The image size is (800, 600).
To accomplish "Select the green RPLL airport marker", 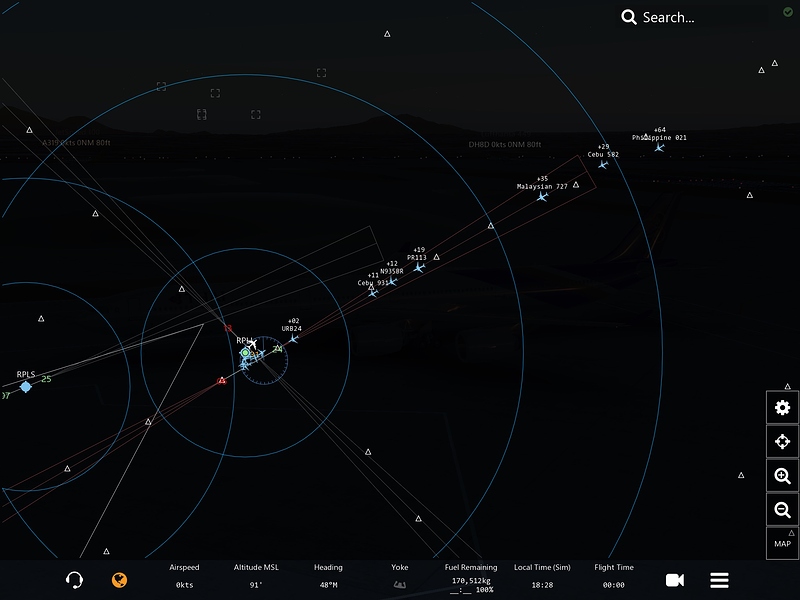I will (x=245, y=353).
